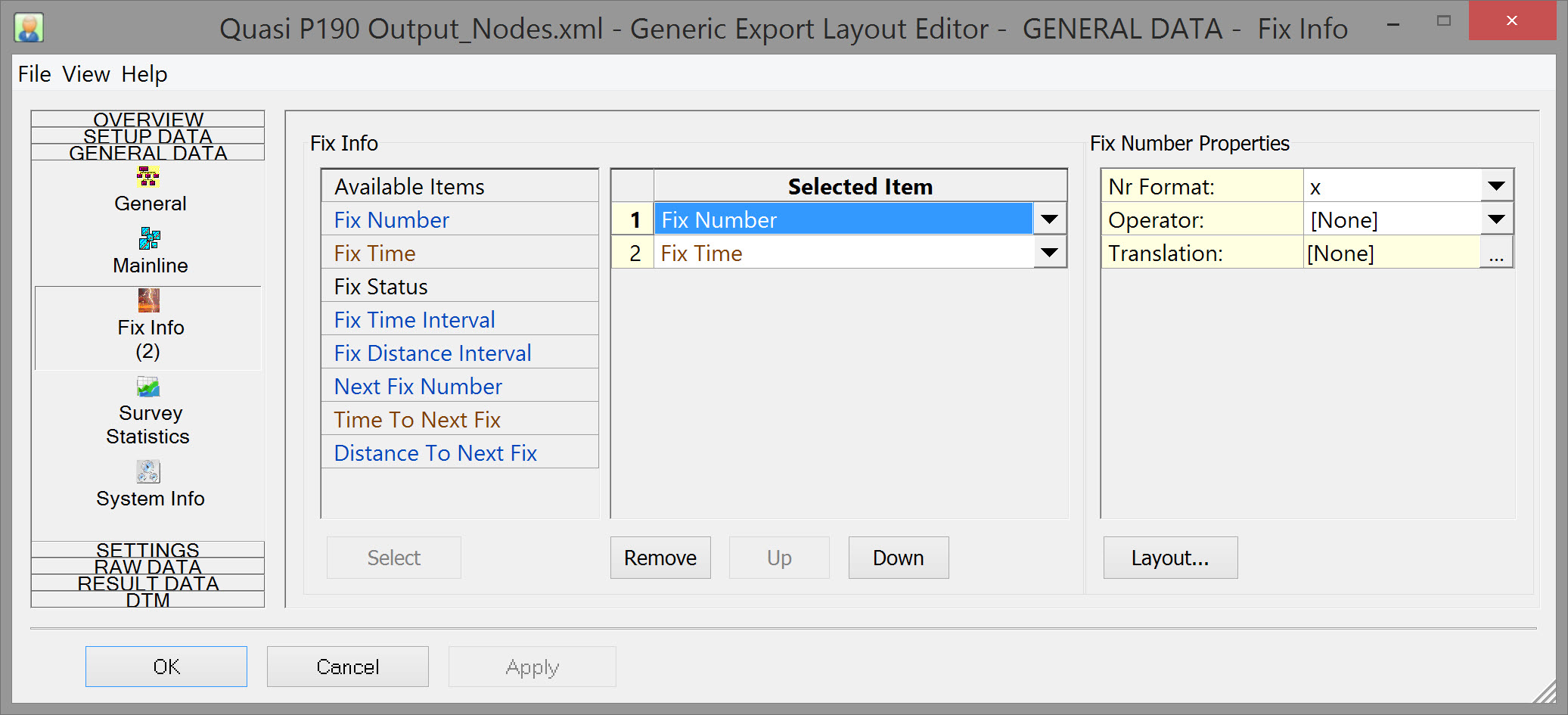Viewport: 1568px width, 715px height.
Task: Expand the RESULT DATA section
Action: coord(147,583)
